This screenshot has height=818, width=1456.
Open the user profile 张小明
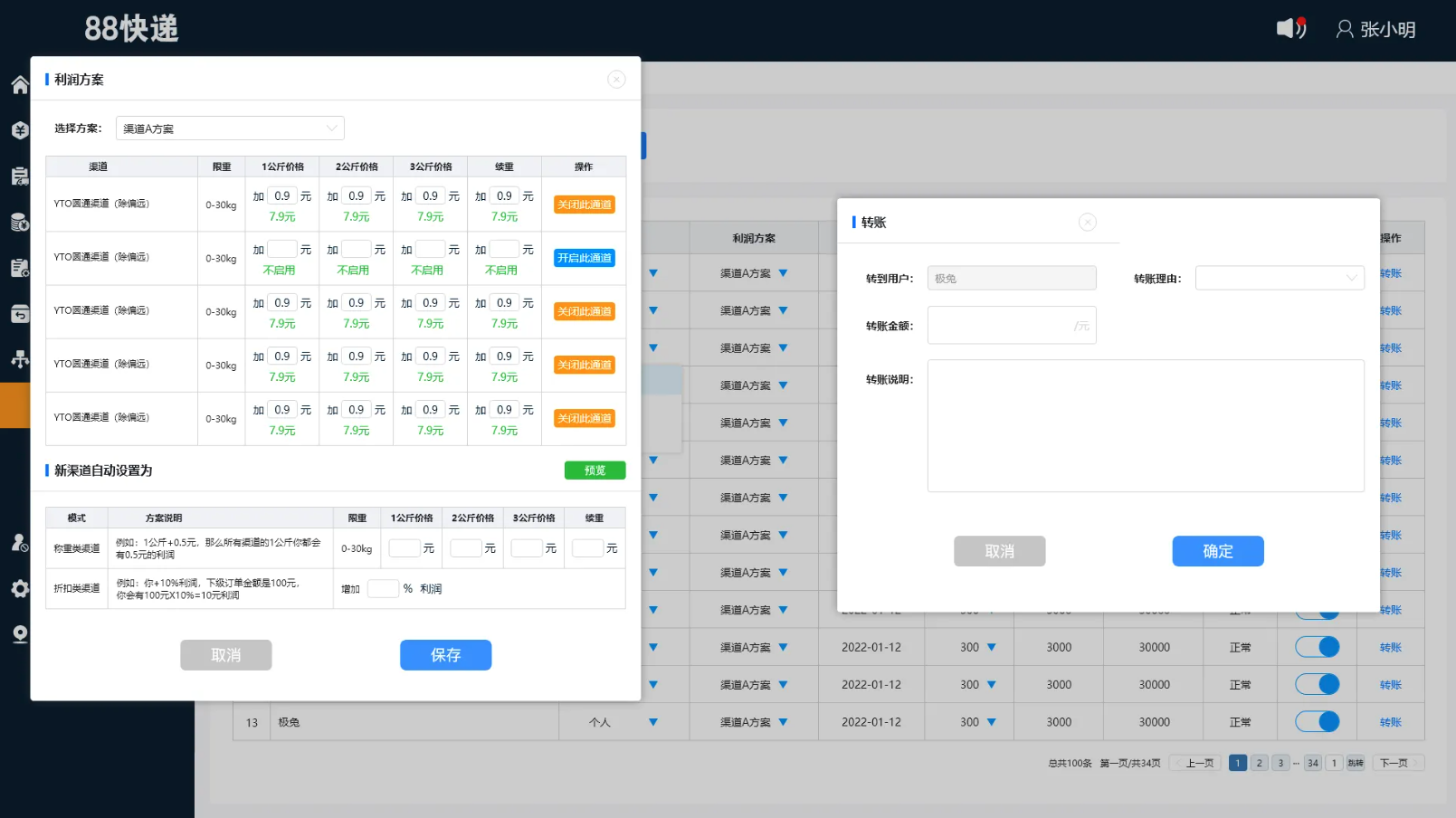(x=1375, y=29)
